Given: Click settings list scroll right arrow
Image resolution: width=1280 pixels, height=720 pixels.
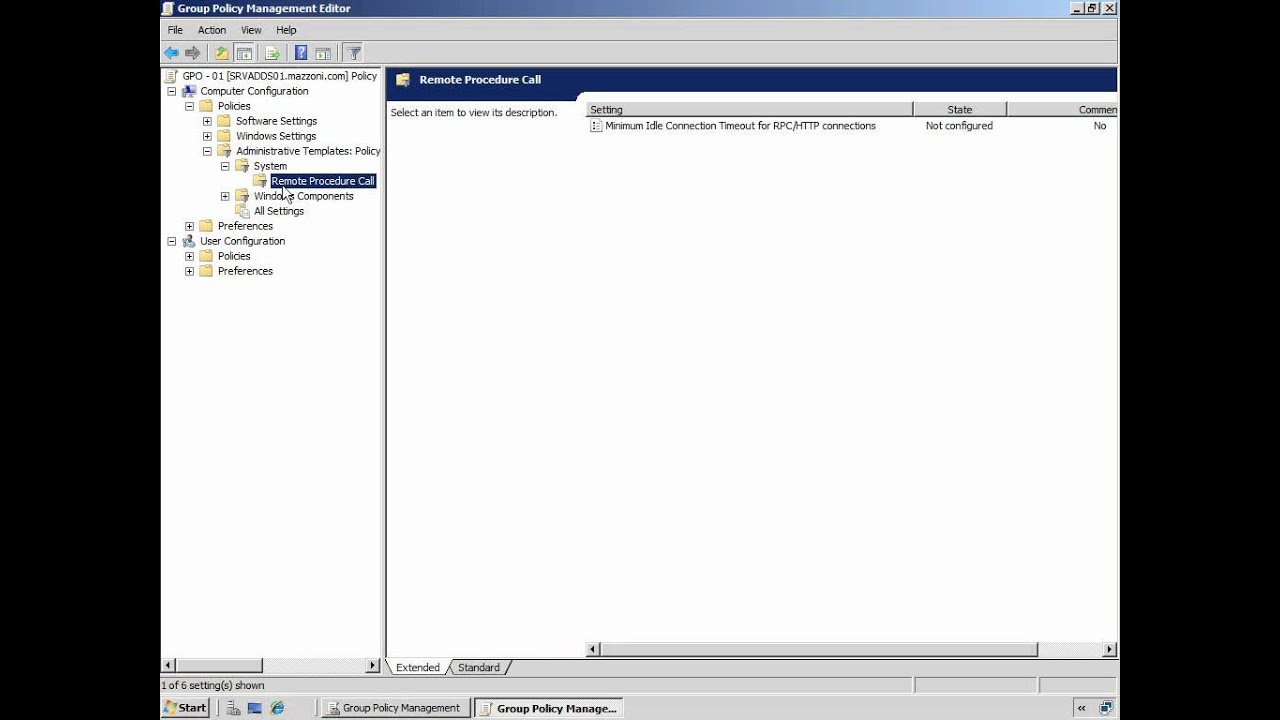Looking at the screenshot, I should pyautogui.click(x=1109, y=650).
